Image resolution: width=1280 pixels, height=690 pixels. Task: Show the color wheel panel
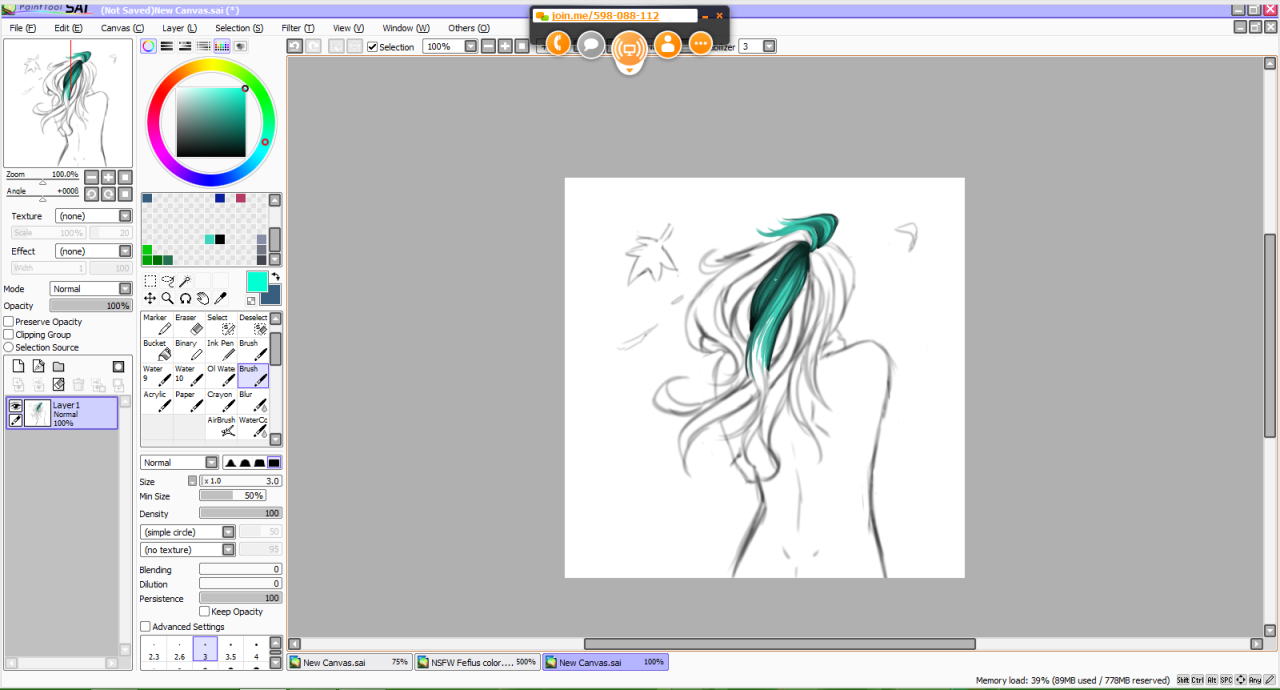click(148, 46)
